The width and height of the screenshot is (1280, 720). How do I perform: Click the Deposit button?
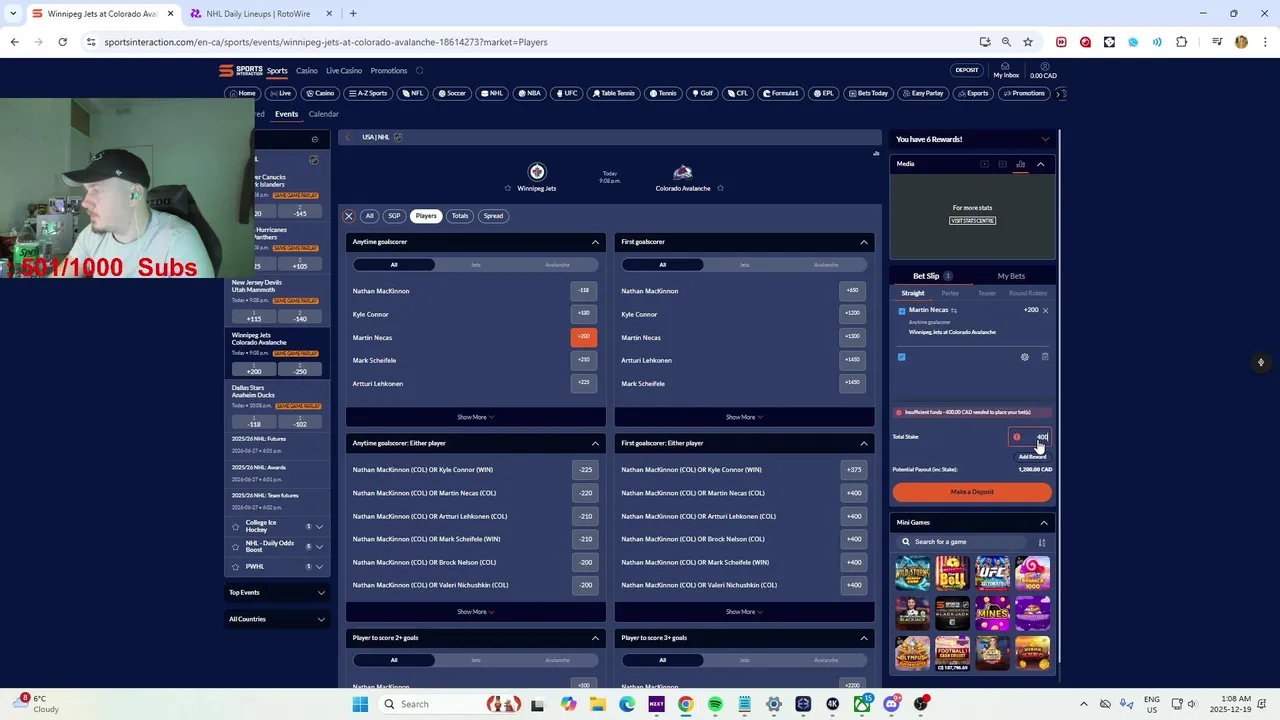(967, 71)
